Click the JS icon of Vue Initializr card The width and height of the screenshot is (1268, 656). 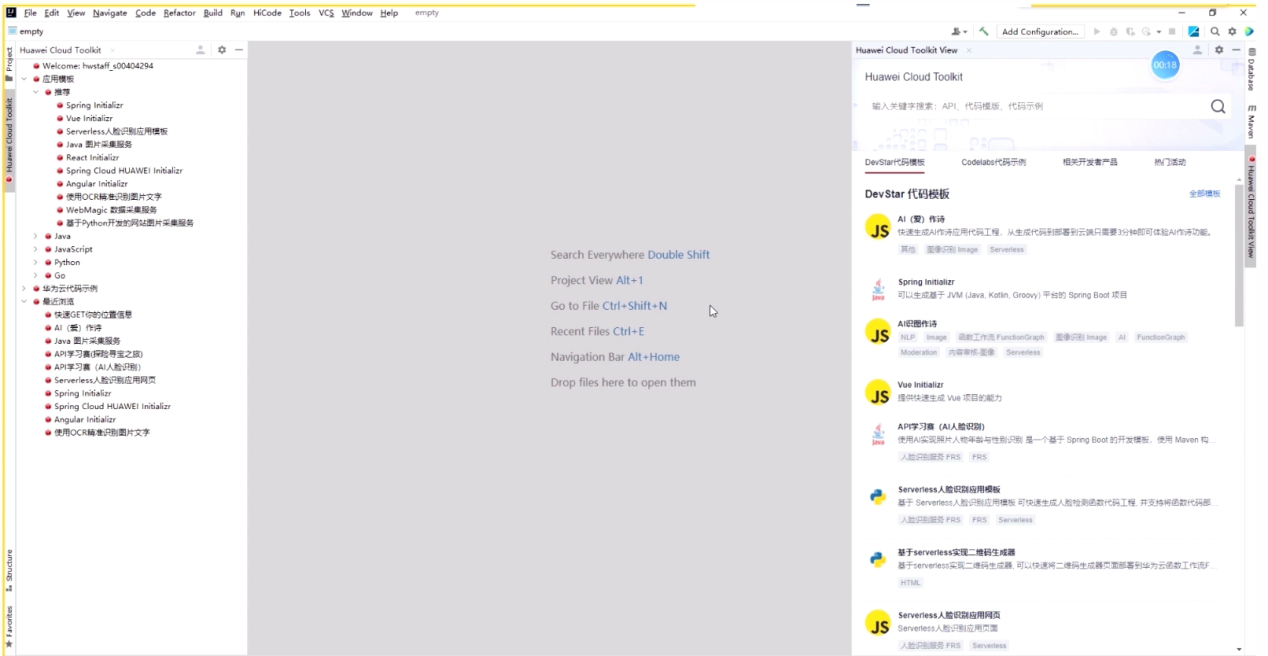[878, 392]
